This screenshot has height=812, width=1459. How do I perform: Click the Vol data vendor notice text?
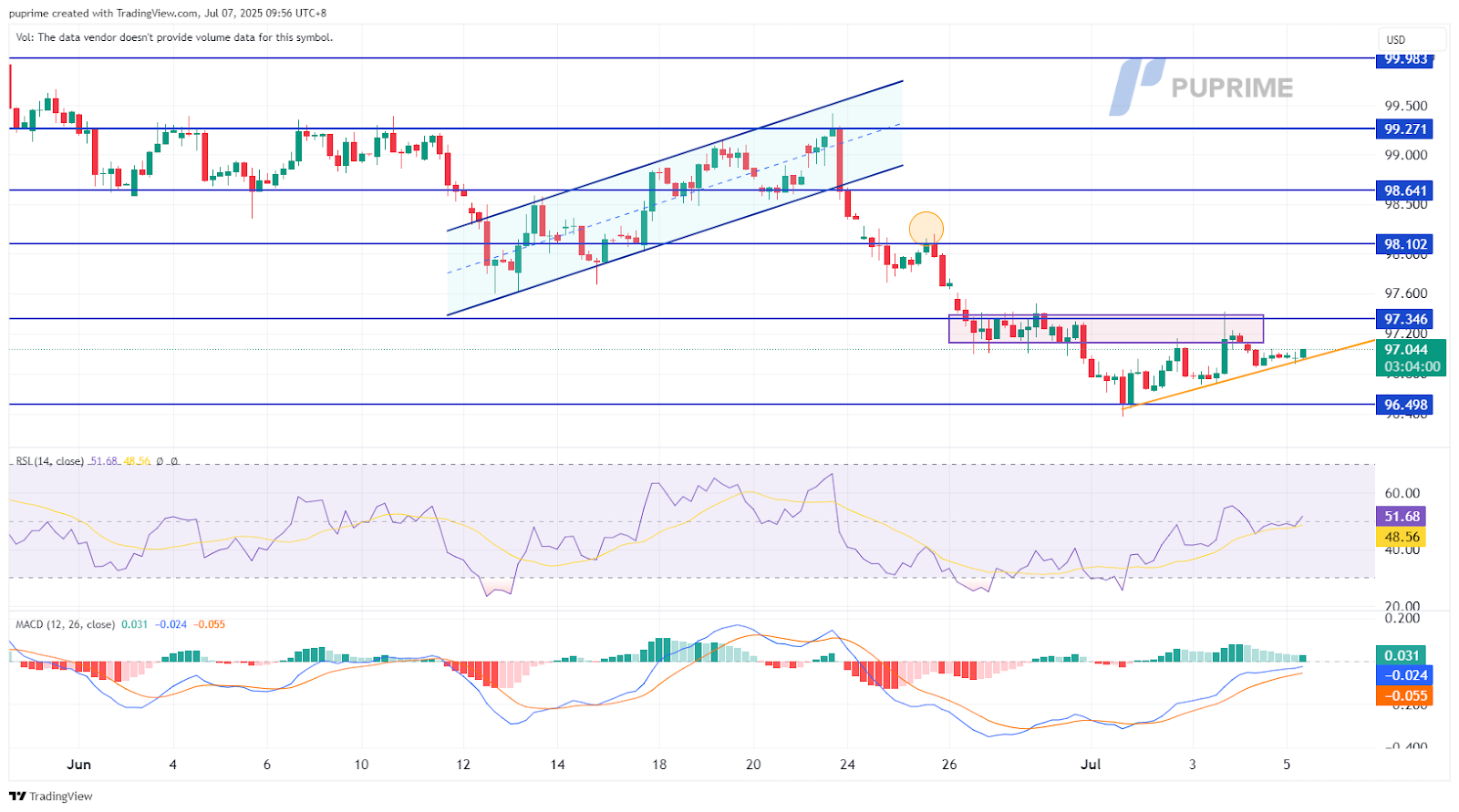click(174, 37)
